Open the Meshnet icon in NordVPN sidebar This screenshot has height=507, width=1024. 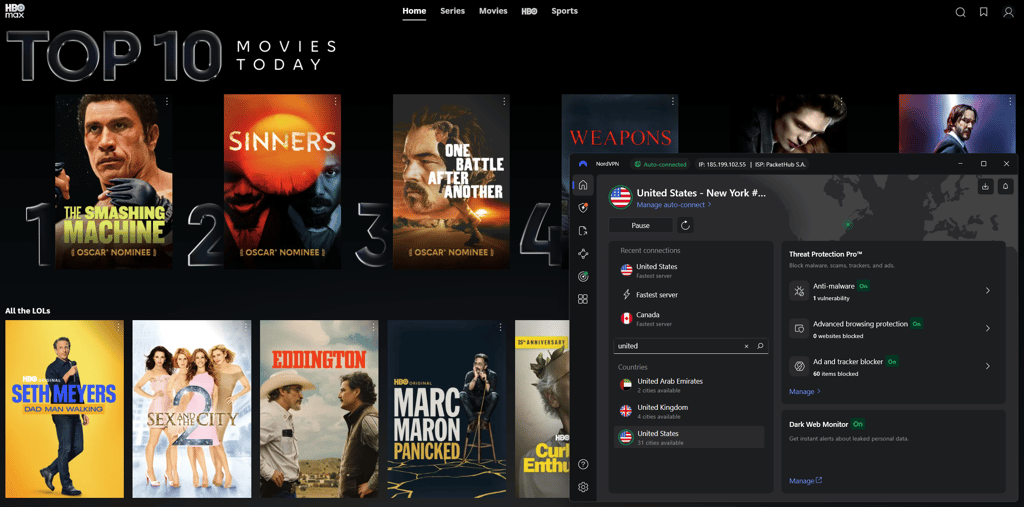tap(583, 254)
